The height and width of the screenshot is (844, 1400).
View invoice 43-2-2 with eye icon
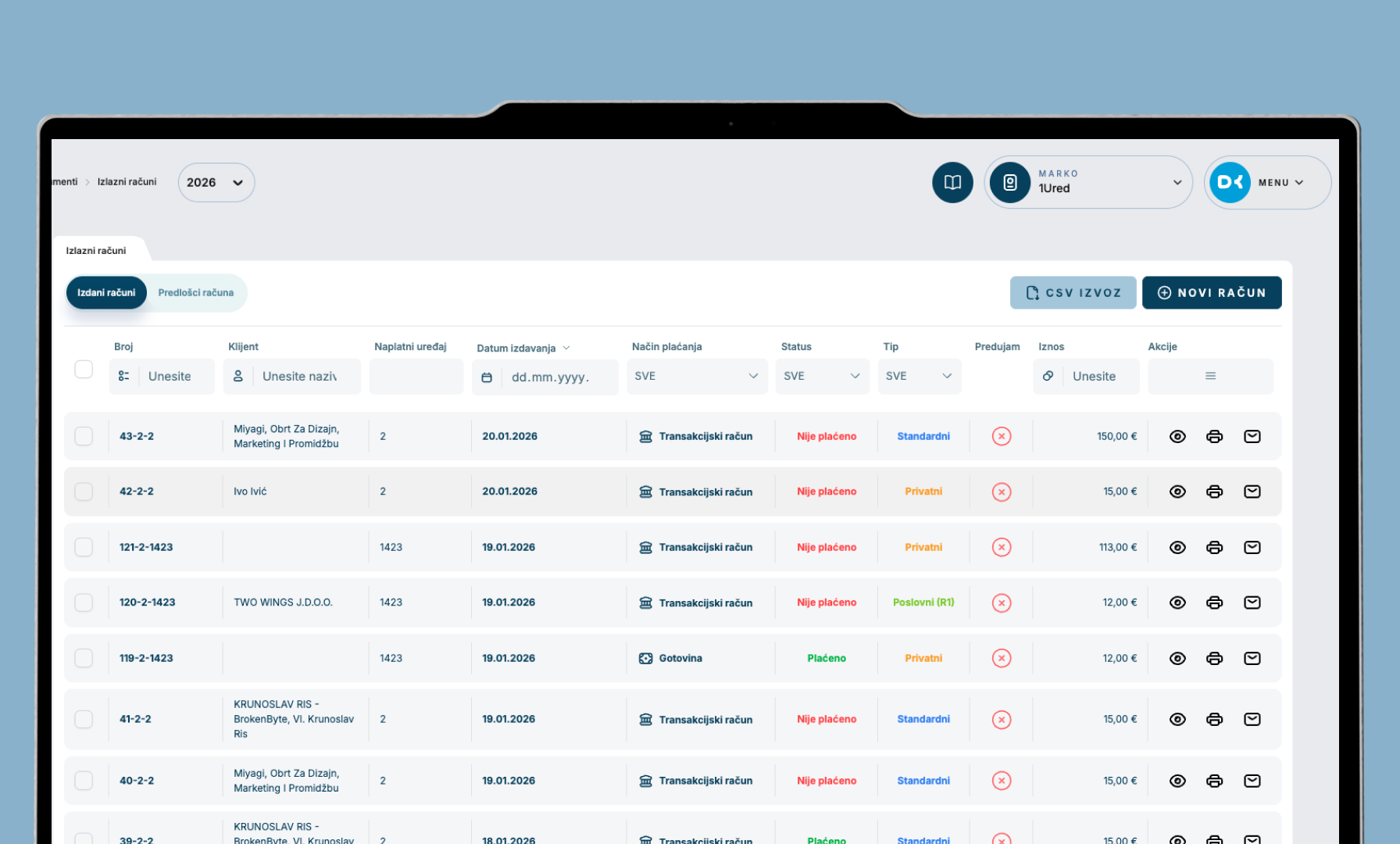coord(1177,436)
